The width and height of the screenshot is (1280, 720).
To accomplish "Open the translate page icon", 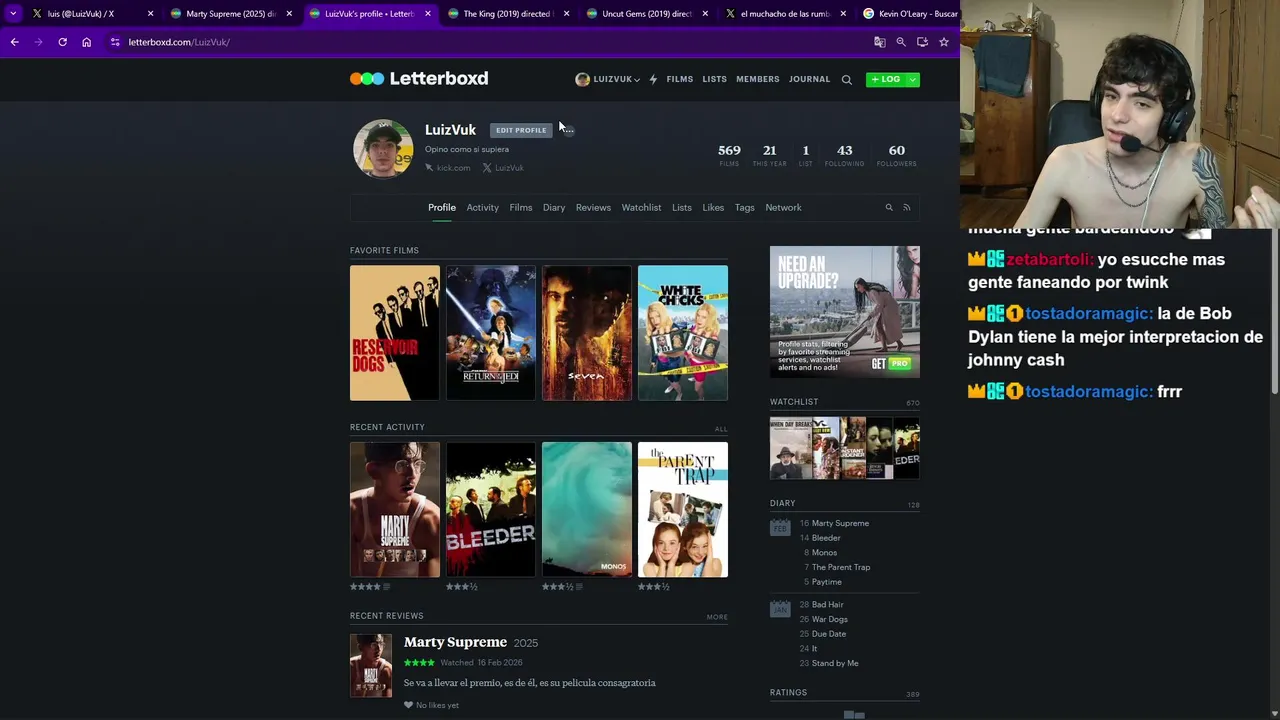I will (x=879, y=42).
